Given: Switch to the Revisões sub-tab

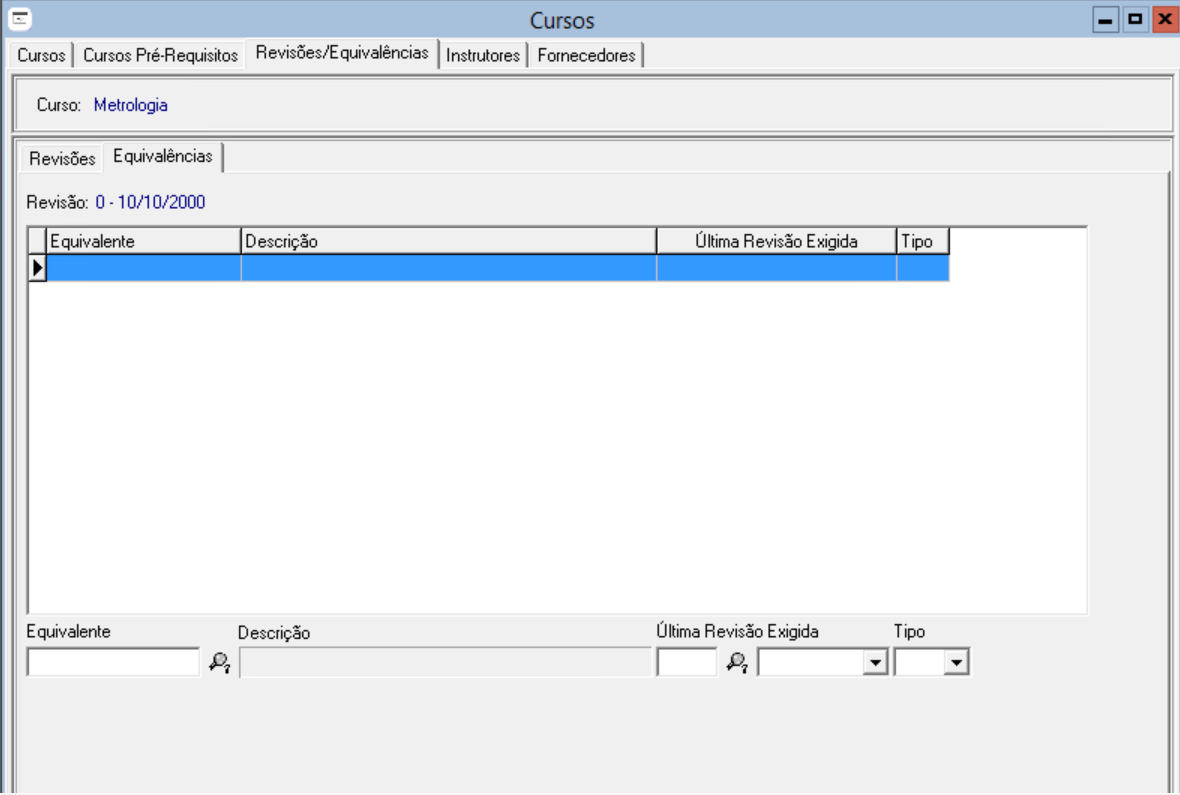Looking at the screenshot, I should (62, 159).
